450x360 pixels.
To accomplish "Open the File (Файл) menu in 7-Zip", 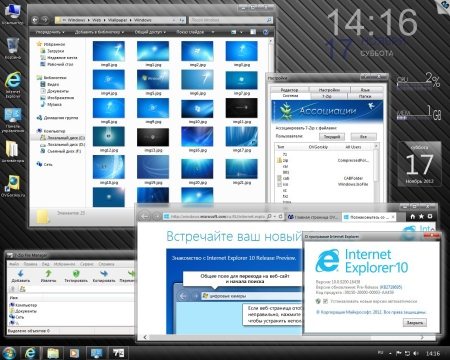I will point(14,264).
